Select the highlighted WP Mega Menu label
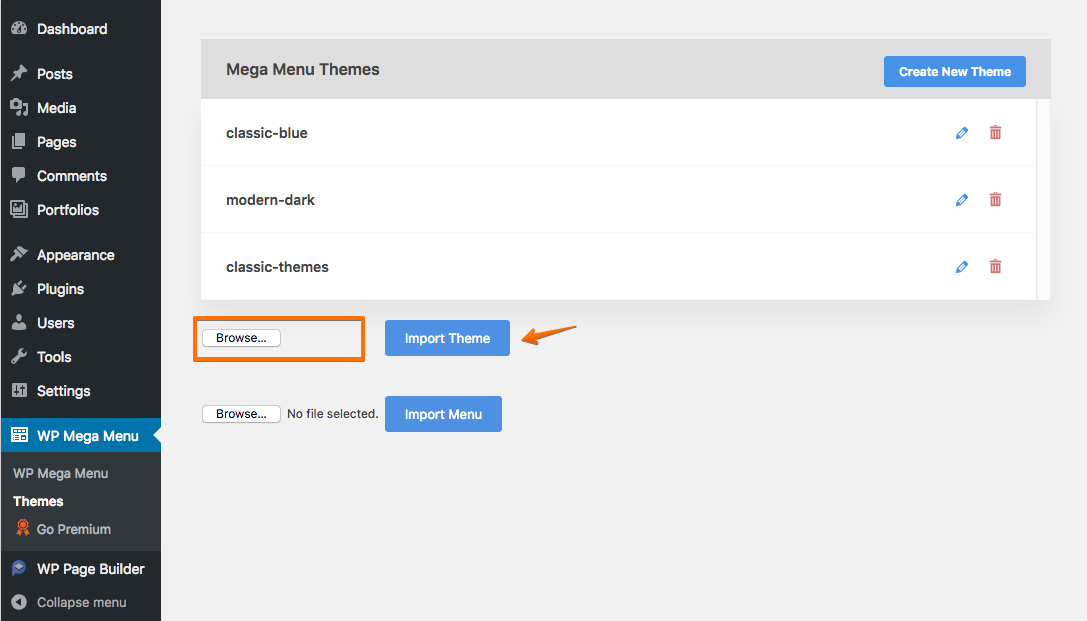Image resolution: width=1087 pixels, height=621 pixels. 88,436
